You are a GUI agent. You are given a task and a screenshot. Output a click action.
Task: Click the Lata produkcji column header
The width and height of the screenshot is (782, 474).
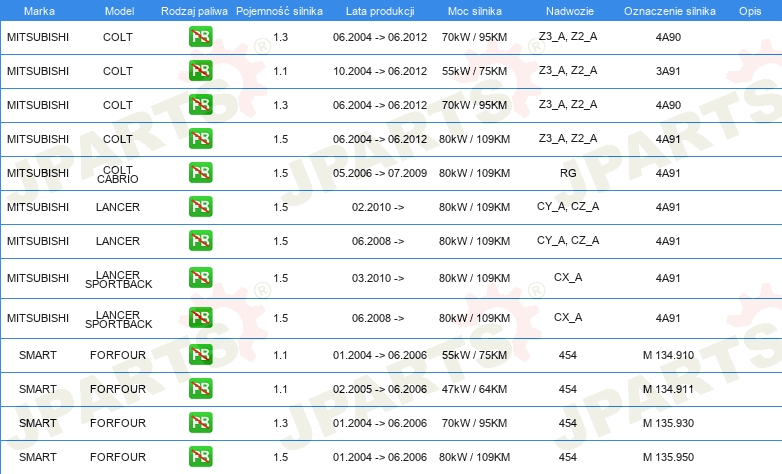click(x=380, y=11)
